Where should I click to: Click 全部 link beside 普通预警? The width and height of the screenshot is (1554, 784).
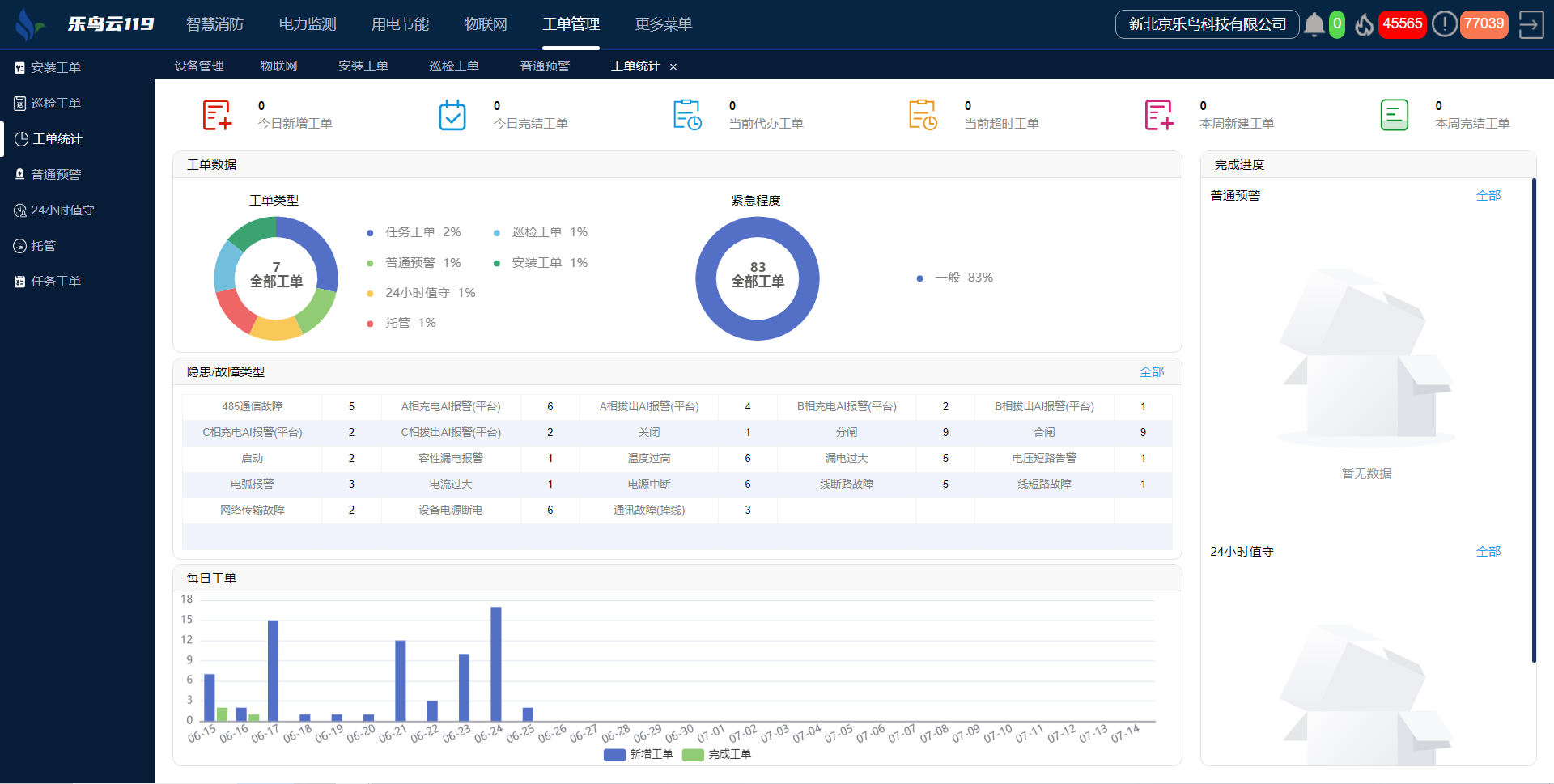(1488, 195)
